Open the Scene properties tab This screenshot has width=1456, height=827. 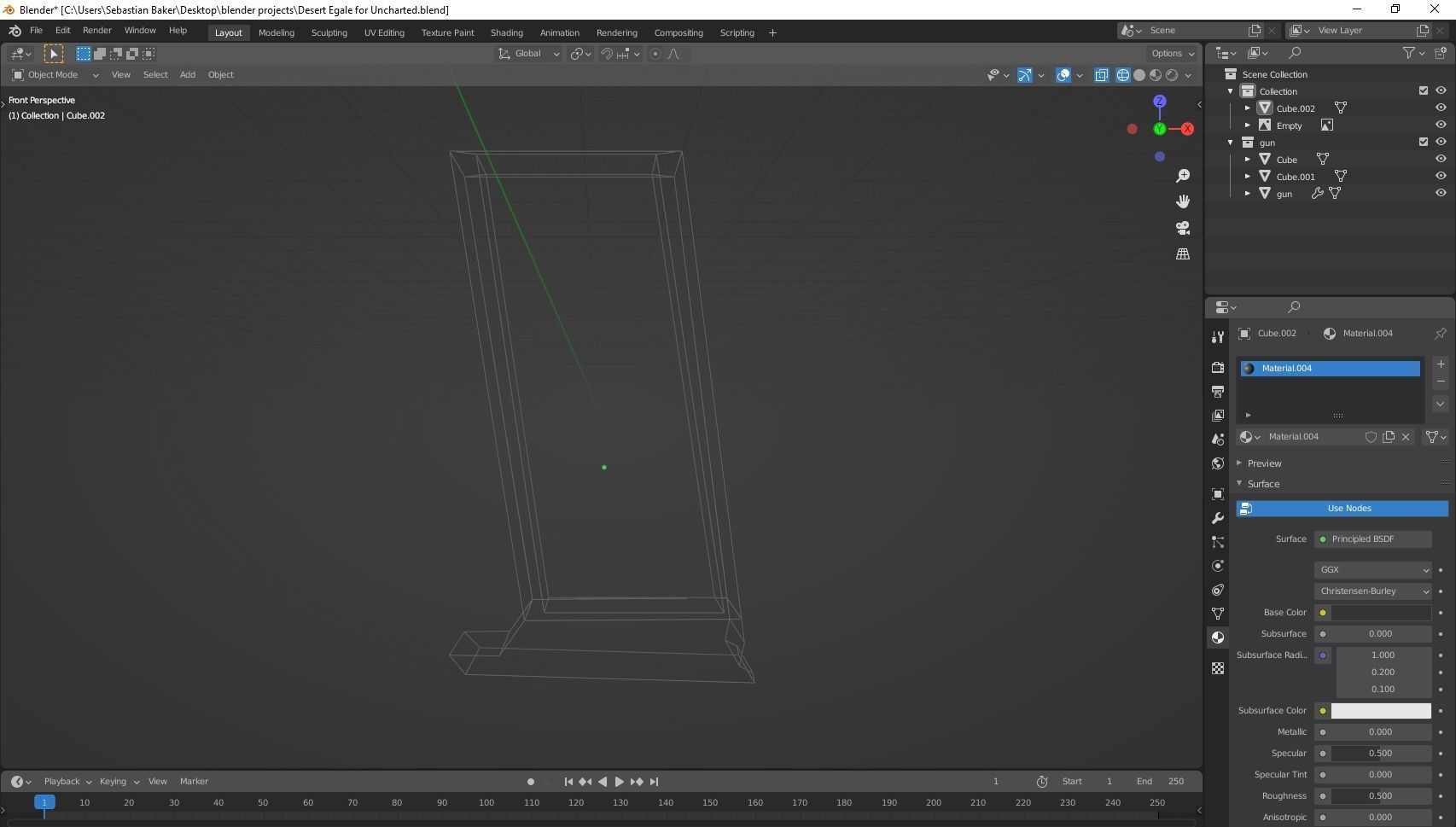1218,439
